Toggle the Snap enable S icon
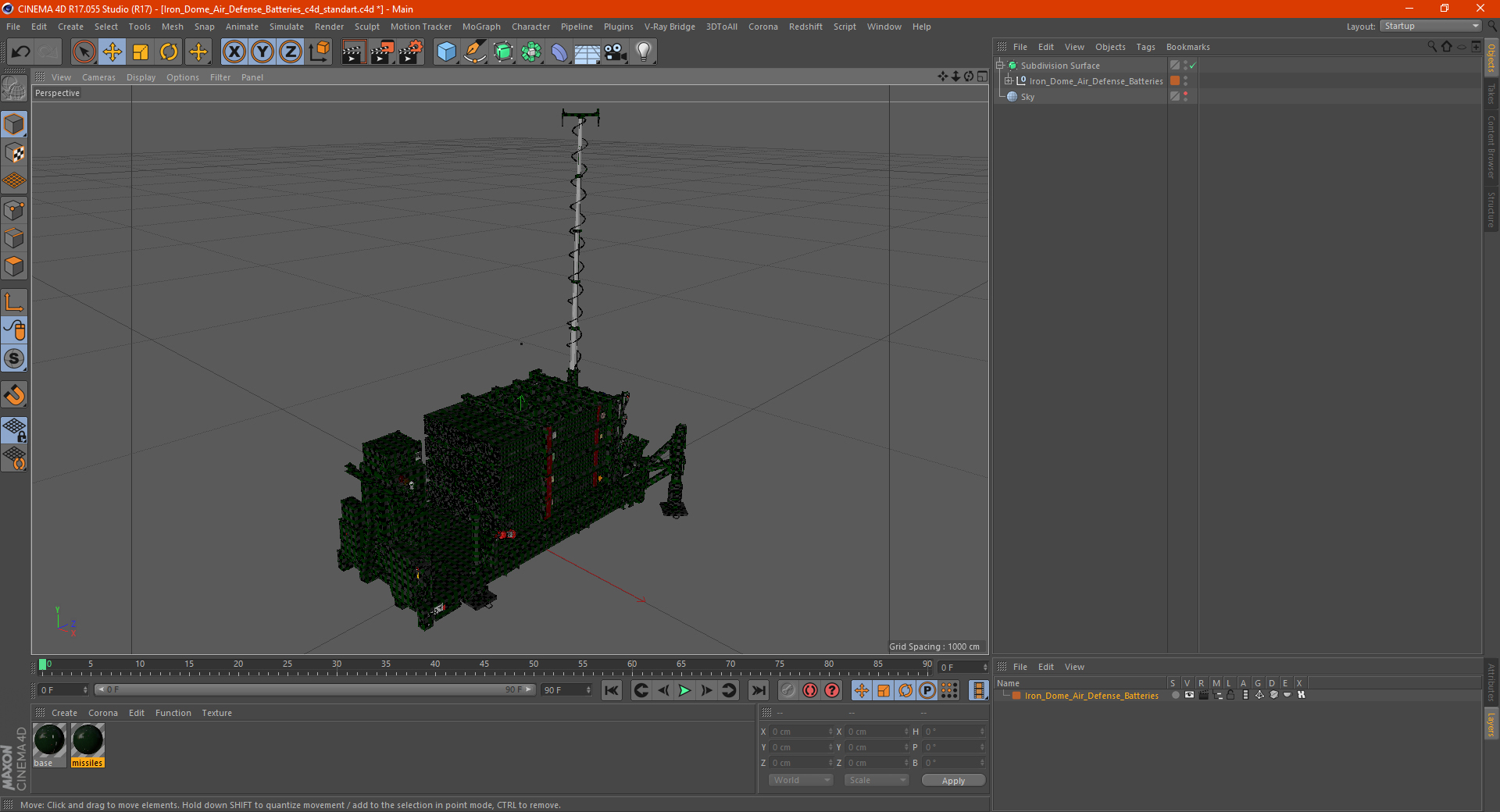The image size is (1500, 812). (14, 359)
